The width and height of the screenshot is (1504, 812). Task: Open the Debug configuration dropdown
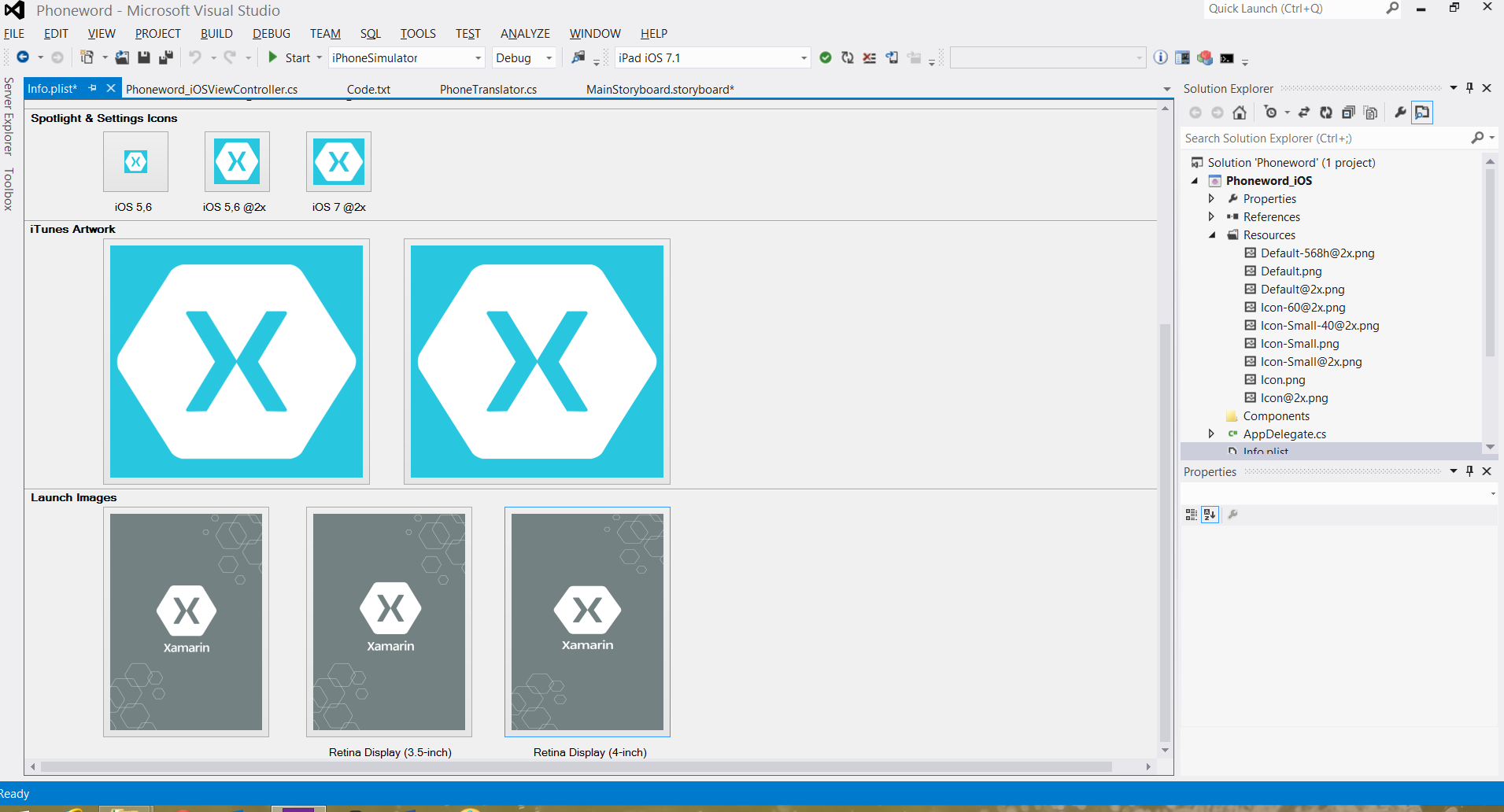coord(524,58)
